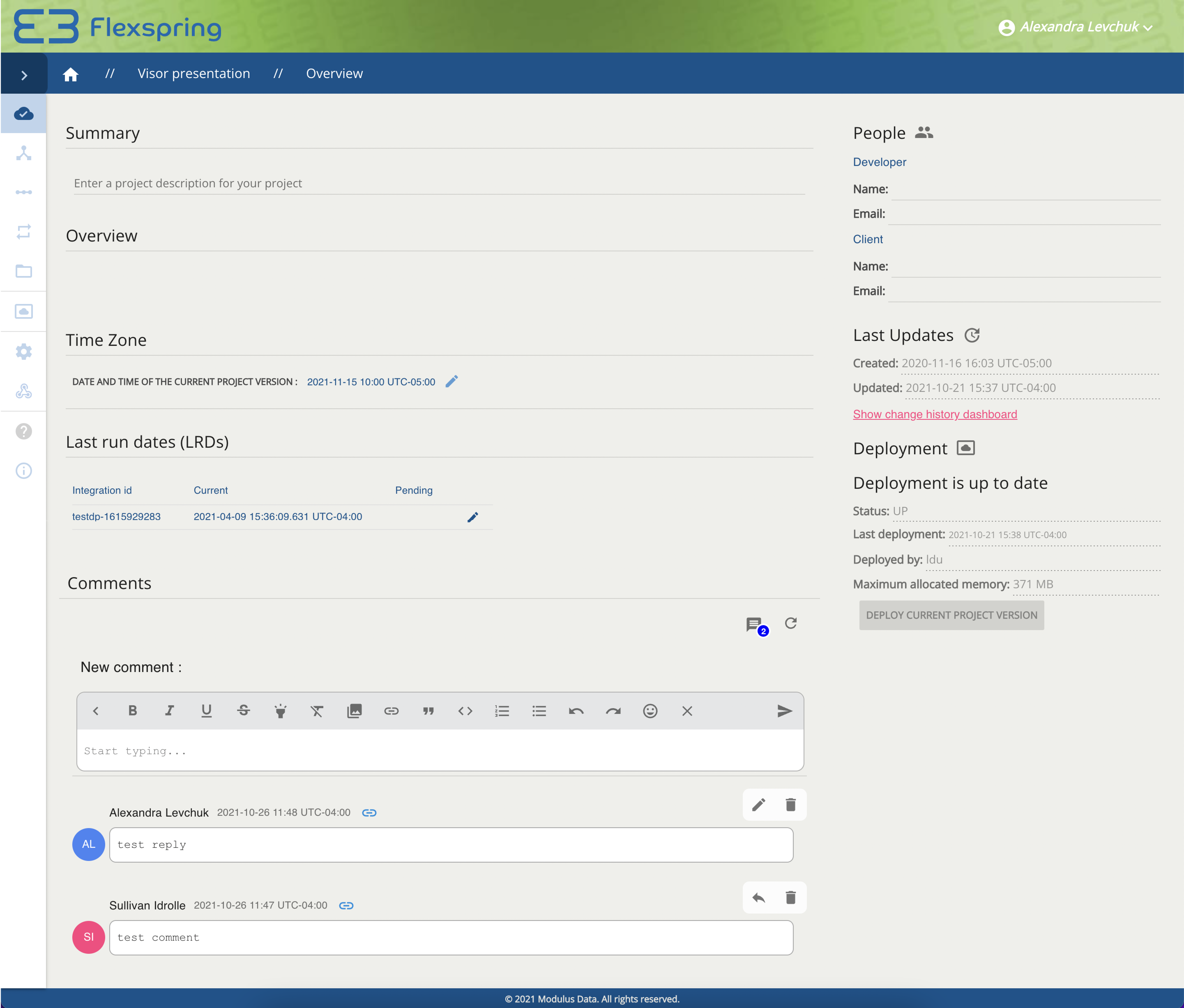Collapse the editor toolbar with left chevron
The width and height of the screenshot is (1184, 1008).
(96, 711)
